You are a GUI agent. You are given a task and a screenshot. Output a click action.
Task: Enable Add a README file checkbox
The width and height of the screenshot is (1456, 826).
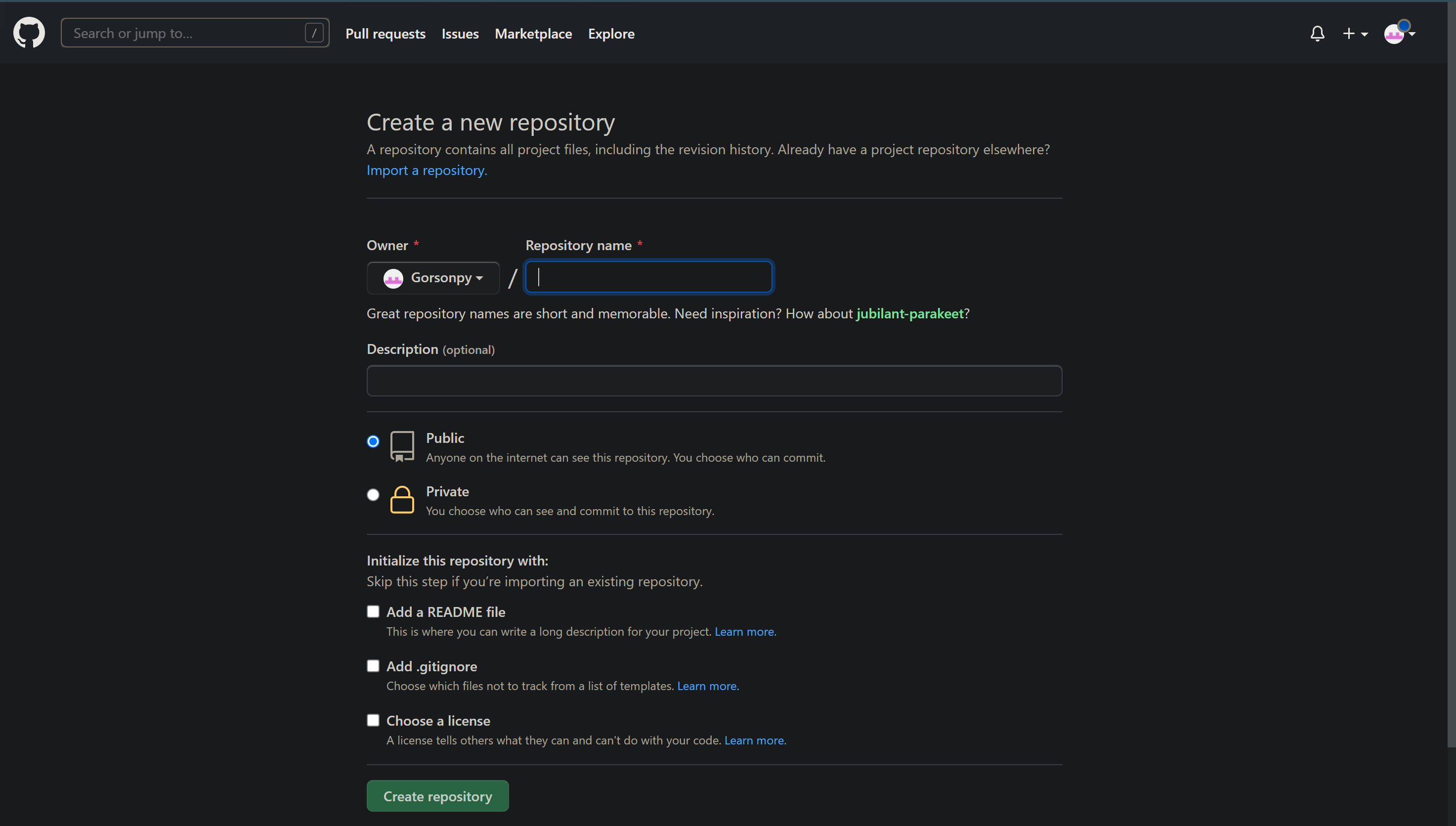[x=373, y=611]
